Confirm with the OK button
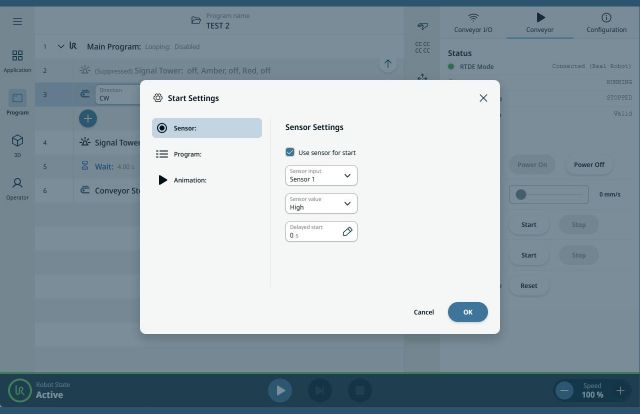The image size is (640, 414). coord(467,312)
